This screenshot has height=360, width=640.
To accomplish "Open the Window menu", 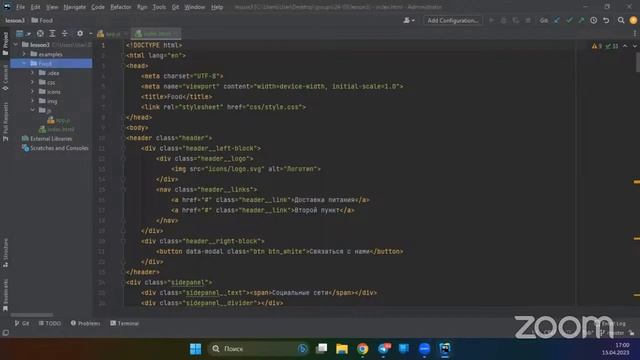I will pos(194,7).
